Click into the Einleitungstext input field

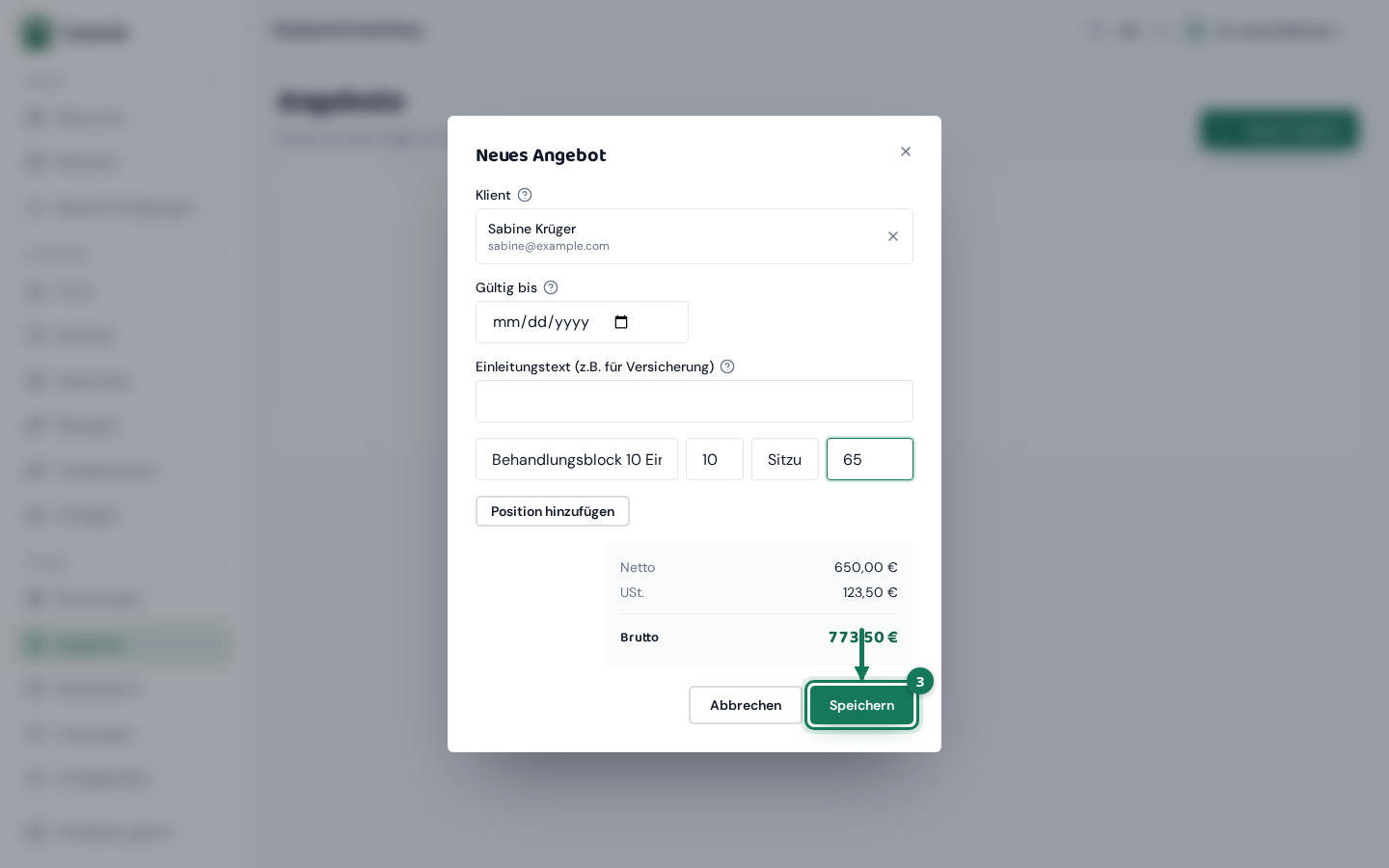(694, 401)
